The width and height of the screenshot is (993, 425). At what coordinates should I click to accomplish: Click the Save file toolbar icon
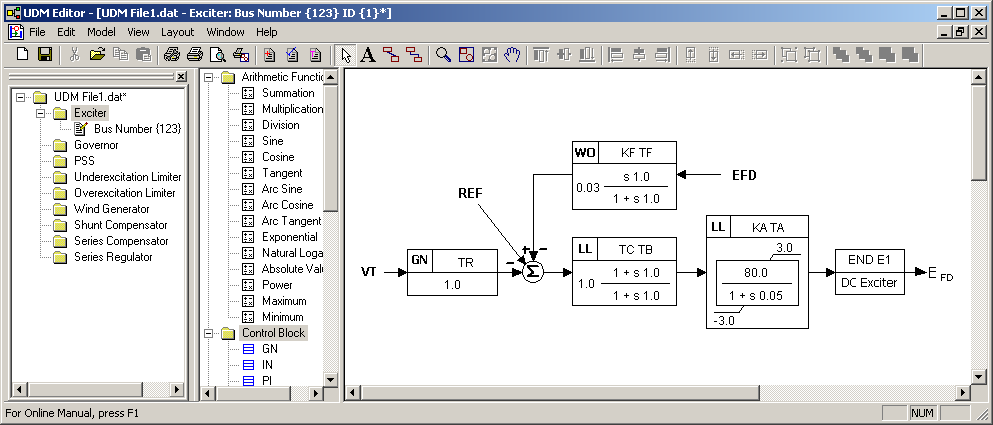45,54
